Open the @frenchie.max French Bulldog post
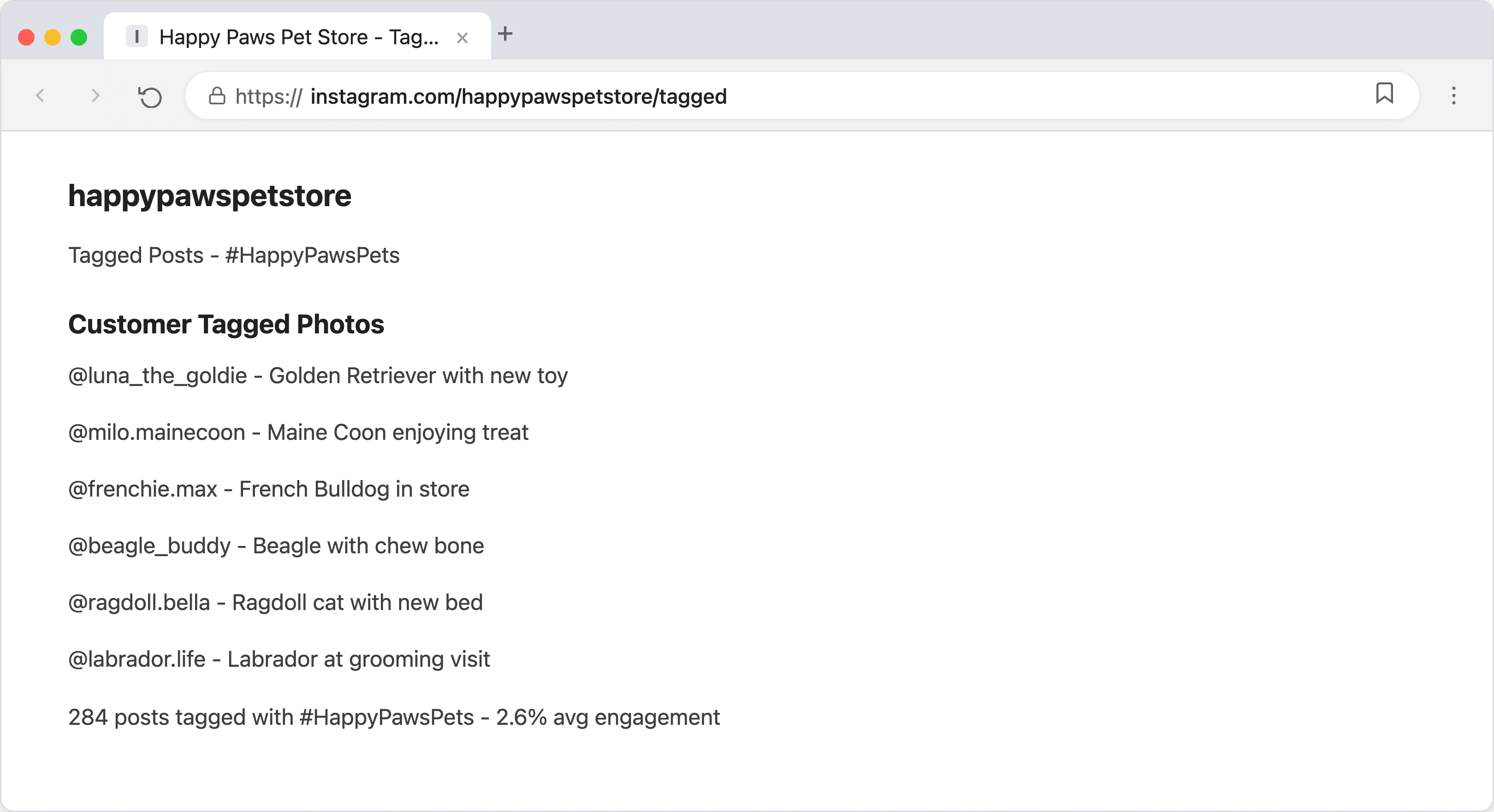The height and width of the screenshot is (812, 1494). pos(268,490)
